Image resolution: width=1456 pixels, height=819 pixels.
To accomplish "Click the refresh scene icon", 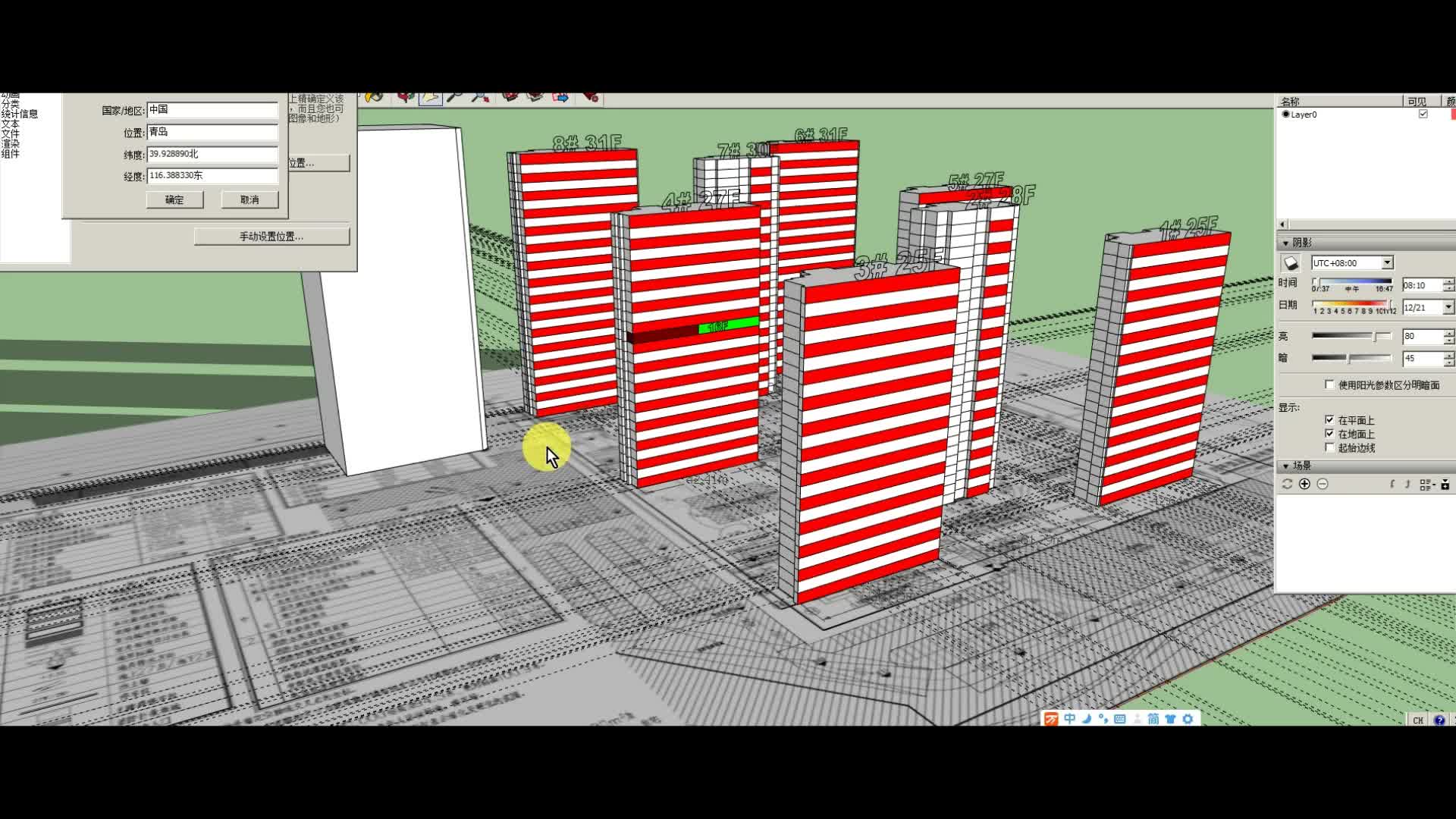I will [x=1287, y=484].
